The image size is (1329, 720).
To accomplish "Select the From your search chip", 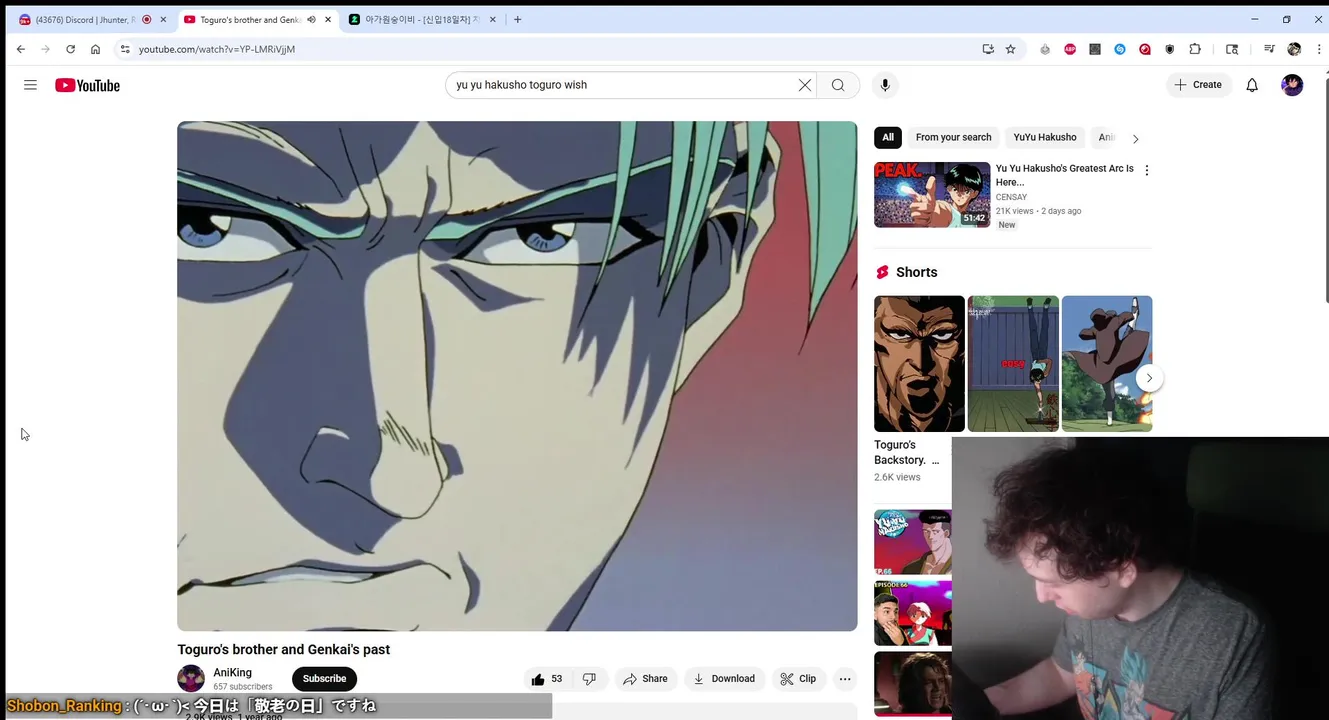I will [x=953, y=138].
